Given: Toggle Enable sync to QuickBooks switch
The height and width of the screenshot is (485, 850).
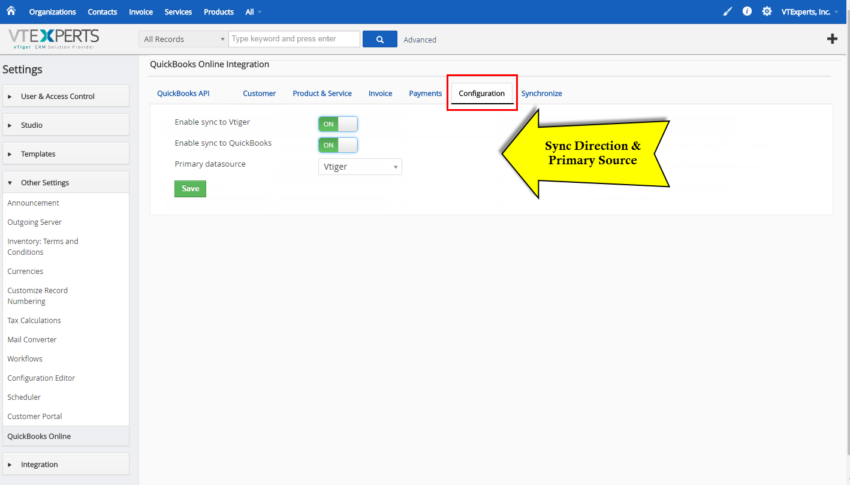Looking at the screenshot, I should tap(338, 145).
